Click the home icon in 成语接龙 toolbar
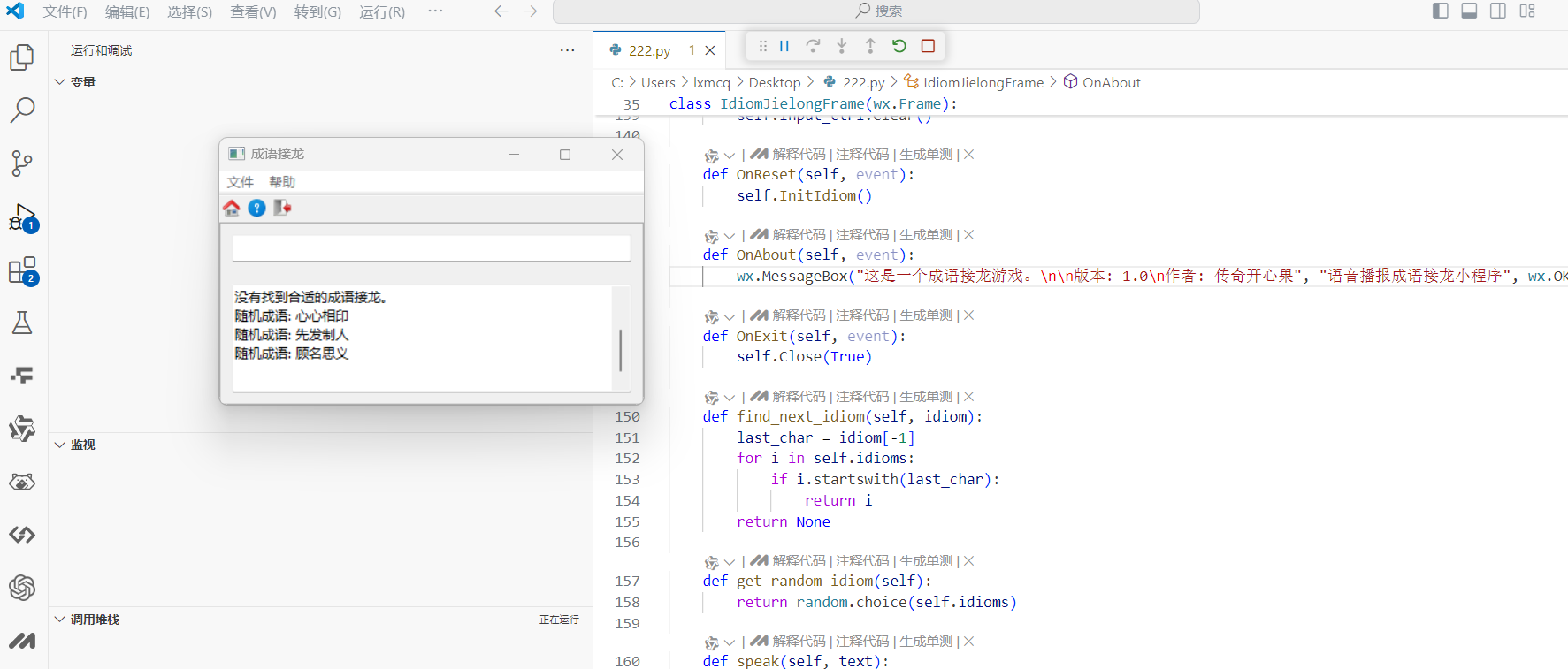The height and width of the screenshot is (669, 1568). [232, 208]
